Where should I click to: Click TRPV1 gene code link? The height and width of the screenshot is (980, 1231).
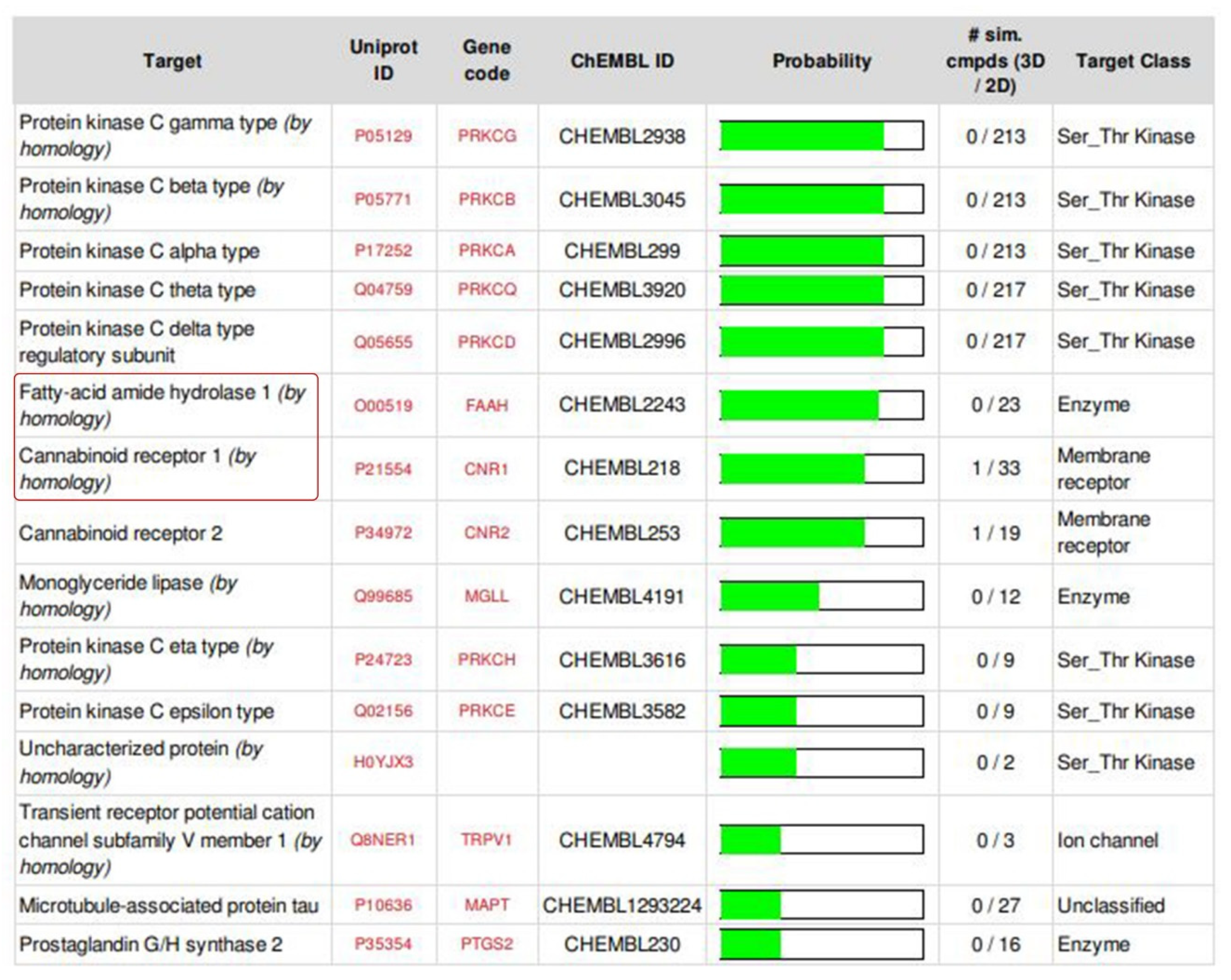487,839
